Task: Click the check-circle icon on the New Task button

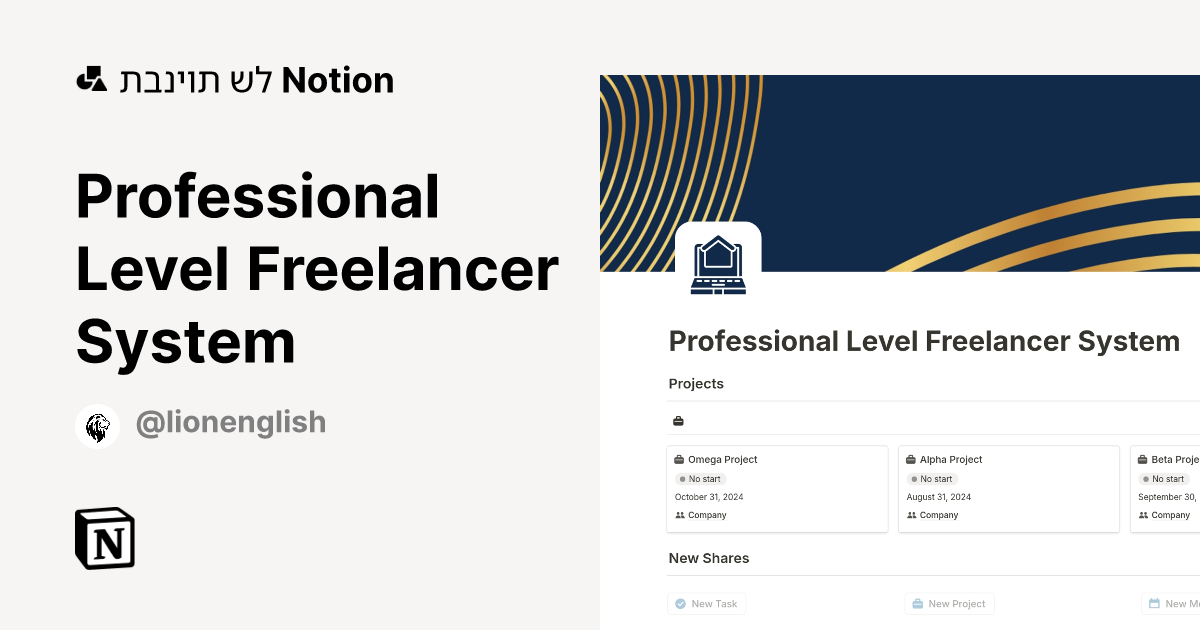Action: (679, 603)
